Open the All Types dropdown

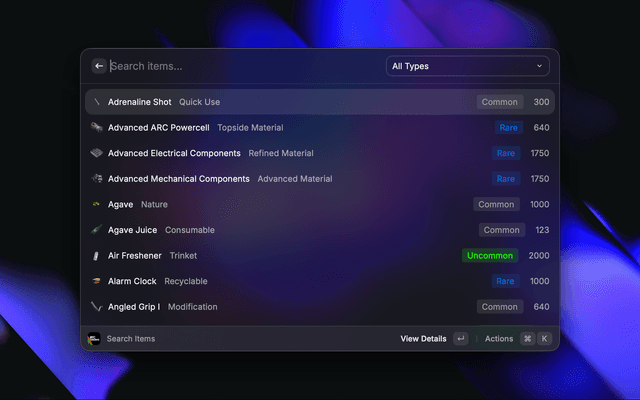(x=467, y=66)
